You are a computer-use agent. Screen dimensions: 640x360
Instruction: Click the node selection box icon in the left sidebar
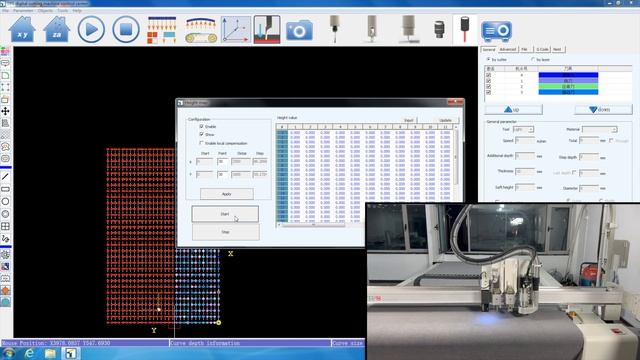(x=5, y=87)
